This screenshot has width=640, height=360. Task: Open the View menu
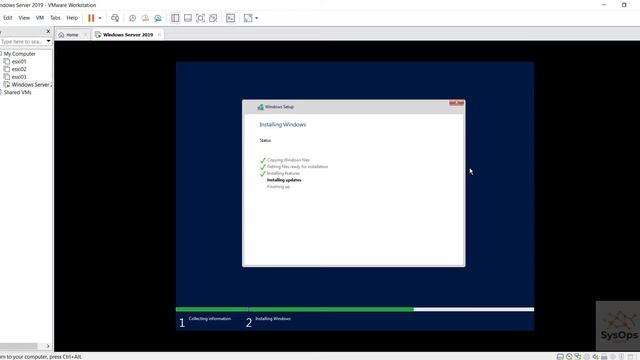[24, 18]
